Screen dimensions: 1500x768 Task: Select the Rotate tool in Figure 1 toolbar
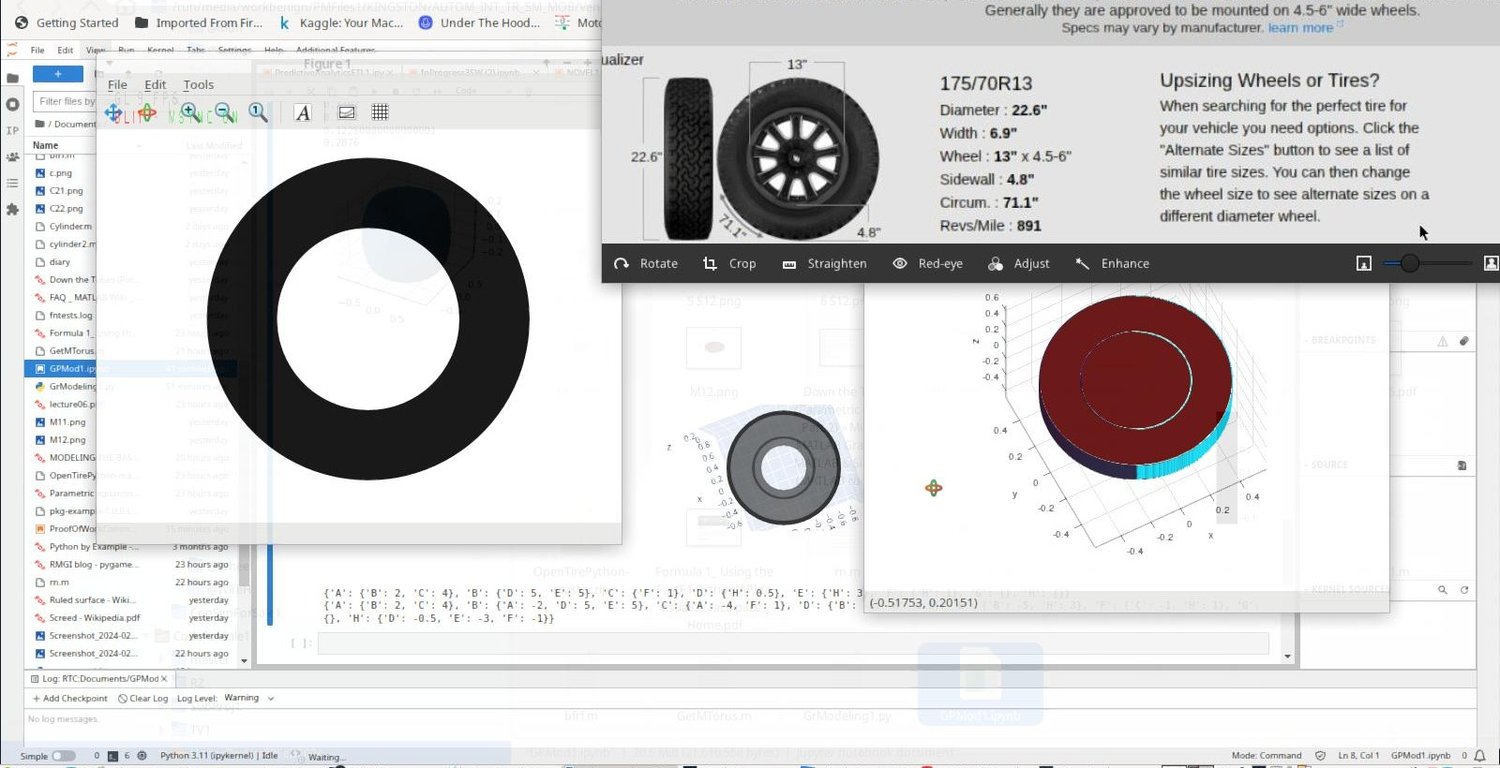click(147, 112)
